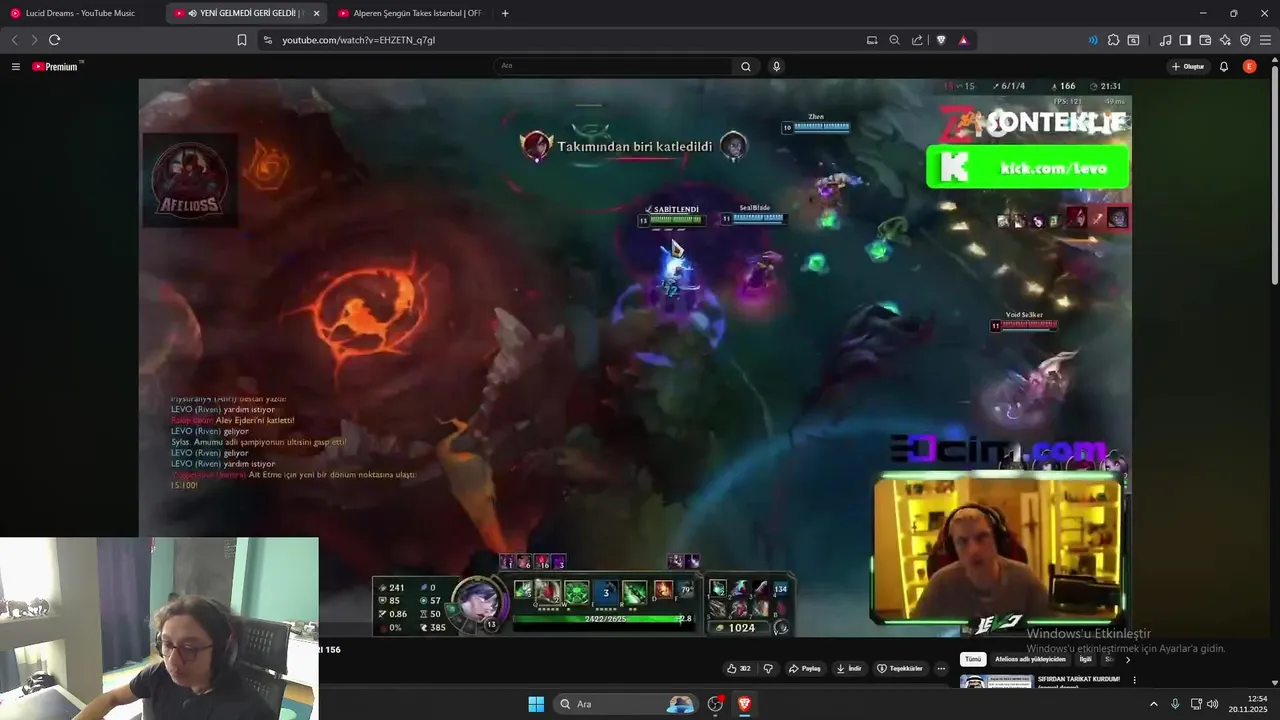The image size is (1280, 720).
Task: Click the zoom-out magnifier icon in address bar
Action: (895, 40)
